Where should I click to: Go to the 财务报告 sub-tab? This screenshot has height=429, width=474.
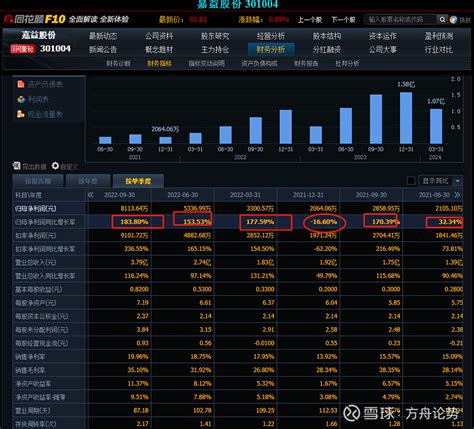coord(306,63)
